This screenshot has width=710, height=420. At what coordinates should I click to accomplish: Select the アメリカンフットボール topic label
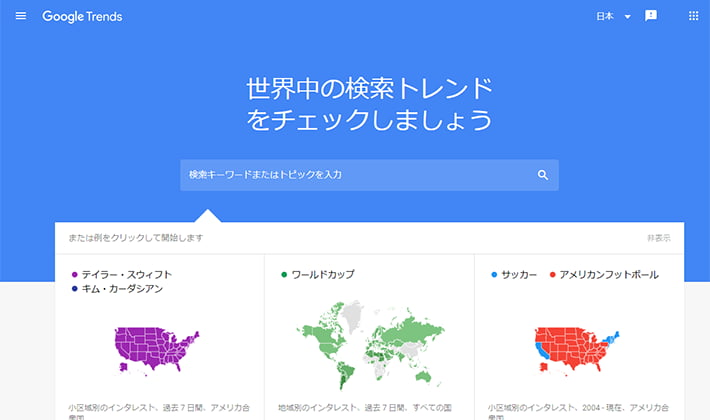(609, 274)
